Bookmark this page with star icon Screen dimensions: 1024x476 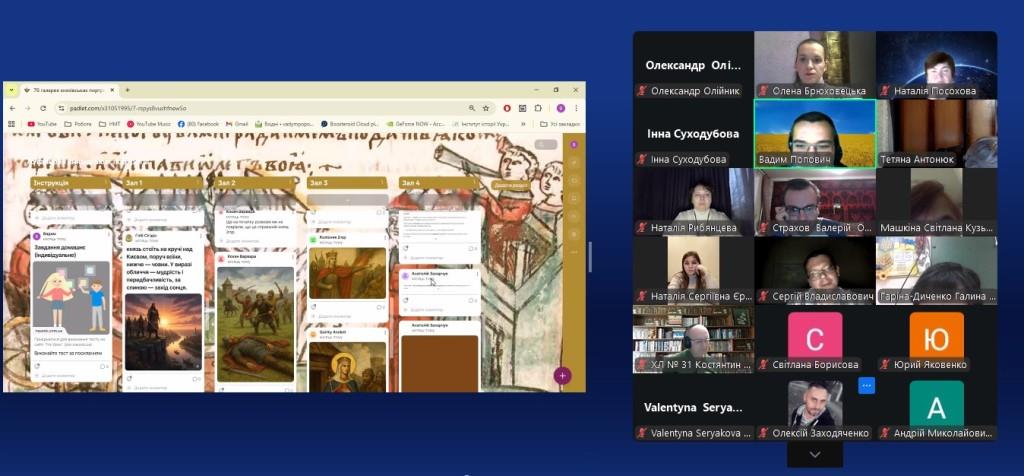point(486,108)
